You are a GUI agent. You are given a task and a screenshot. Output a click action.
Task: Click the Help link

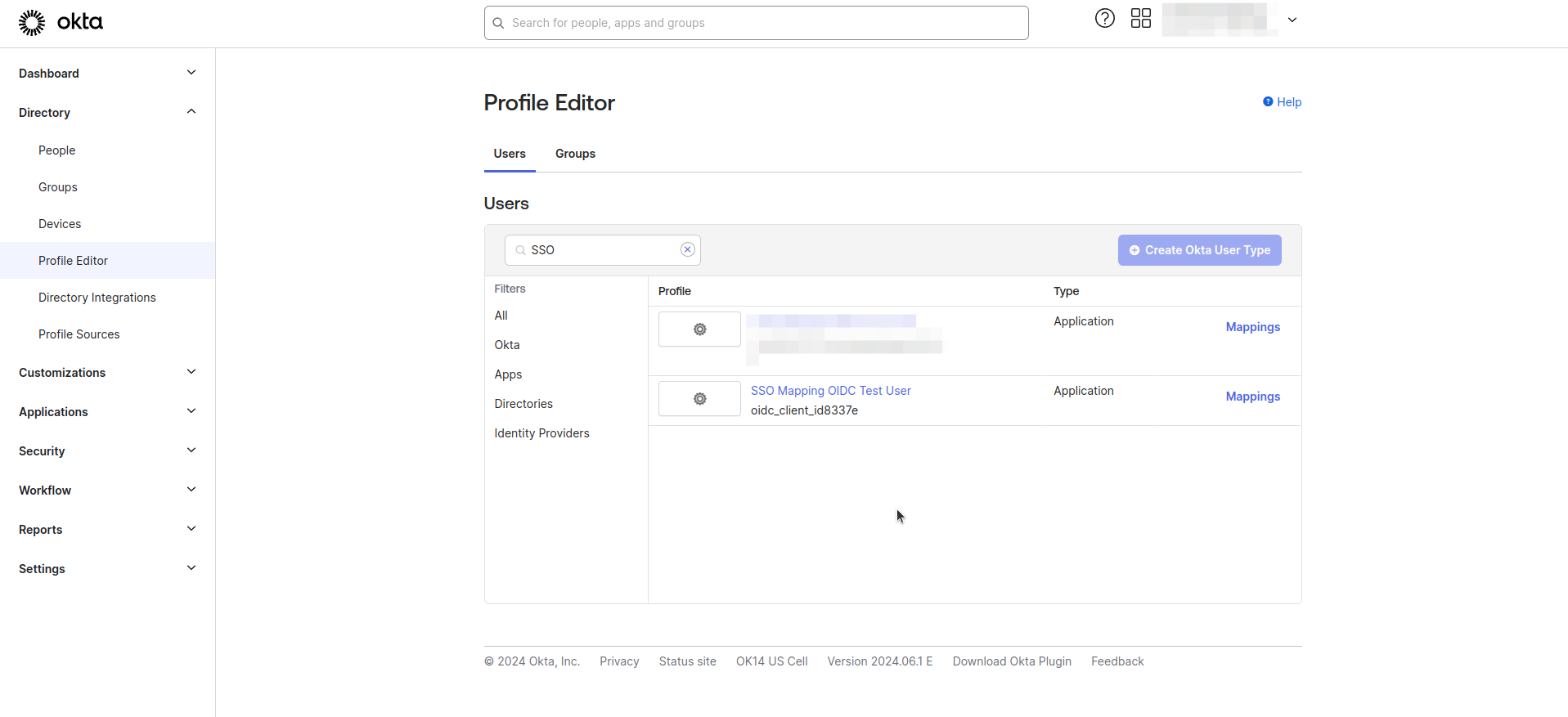coord(1282,102)
